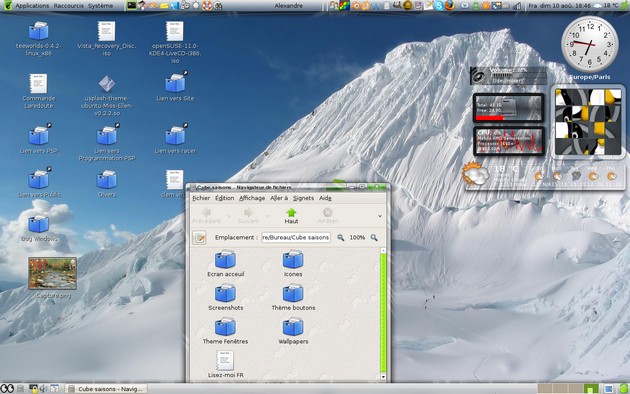
Task: Click the zoom in magnifier icon
Action: [x=374, y=237]
